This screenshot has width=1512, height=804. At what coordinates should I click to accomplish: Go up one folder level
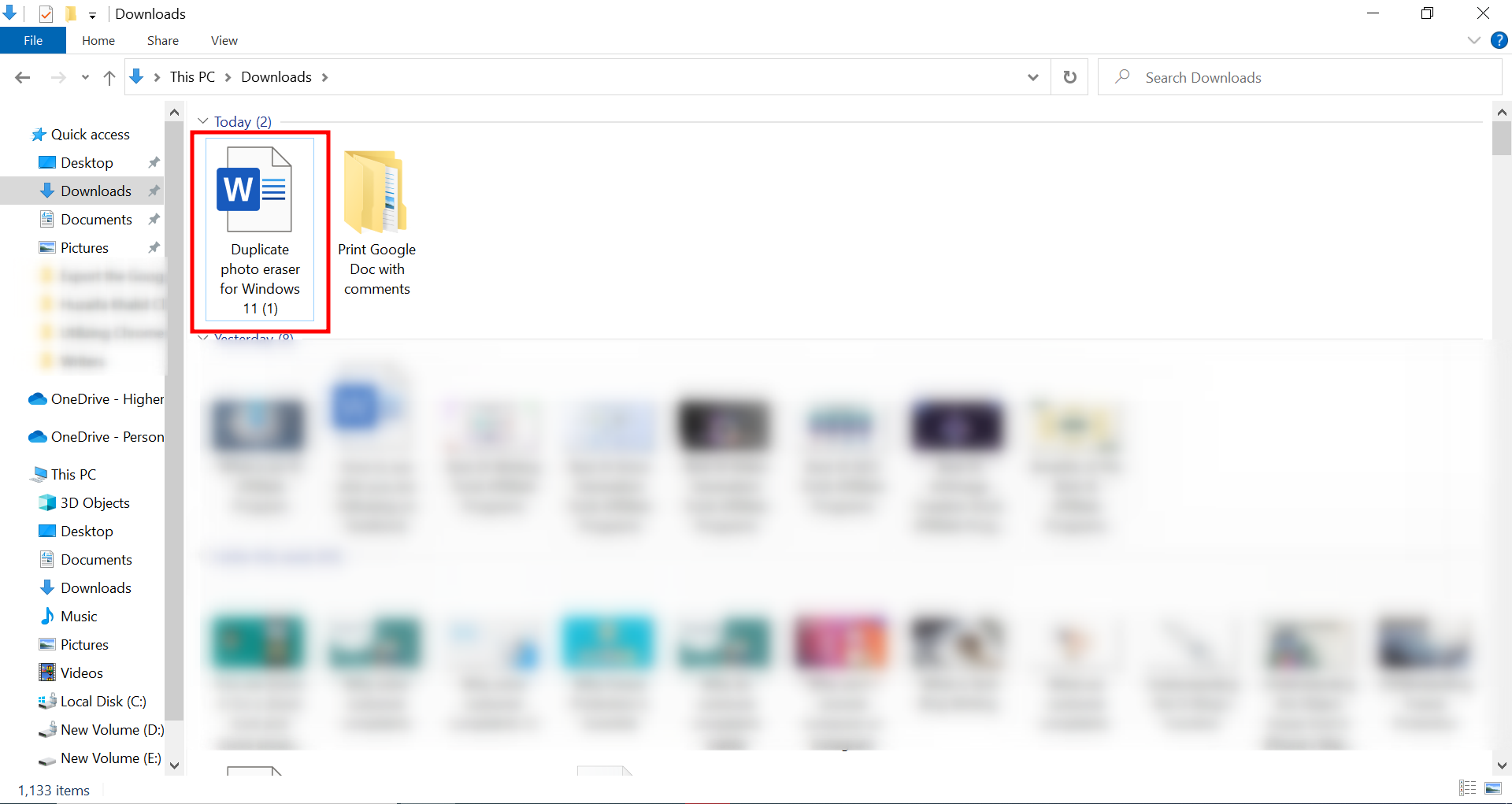pos(109,77)
